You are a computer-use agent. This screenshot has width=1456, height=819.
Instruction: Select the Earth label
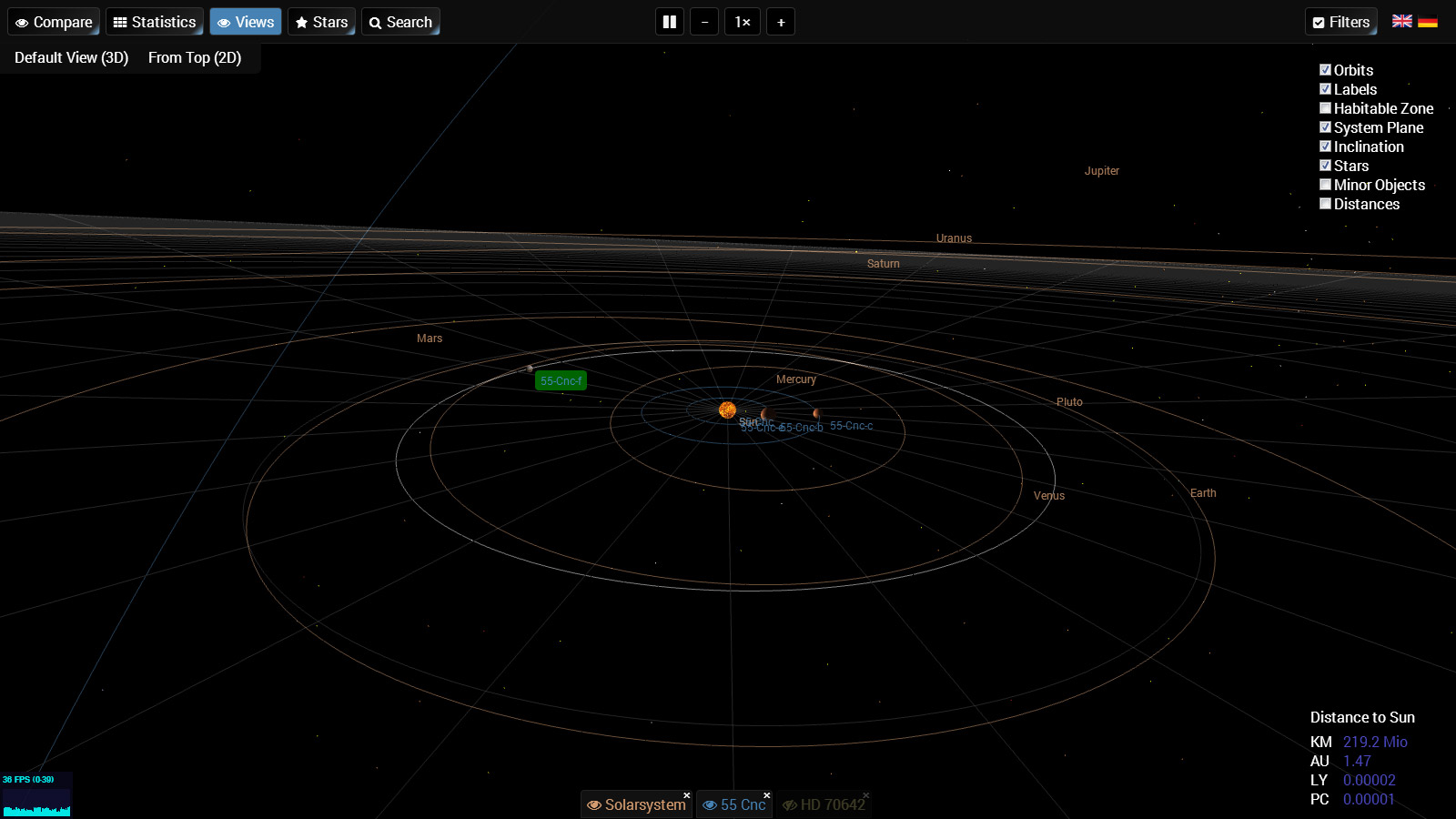click(1203, 493)
